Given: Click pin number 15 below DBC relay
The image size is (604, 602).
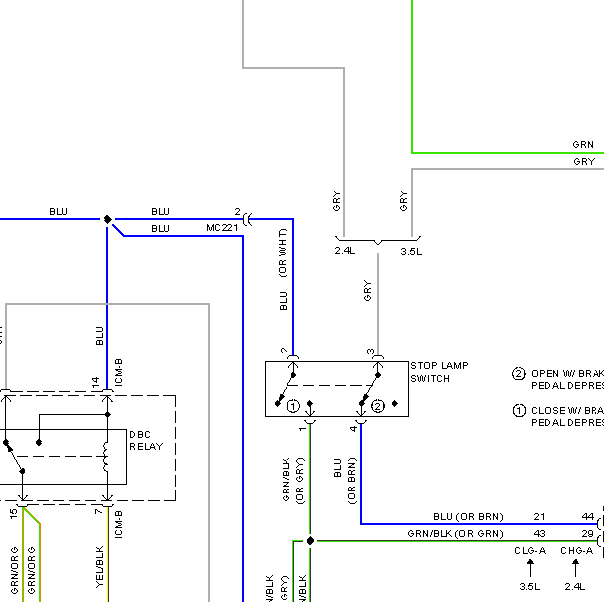Looking at the screenshot, I should coord(13,513).
